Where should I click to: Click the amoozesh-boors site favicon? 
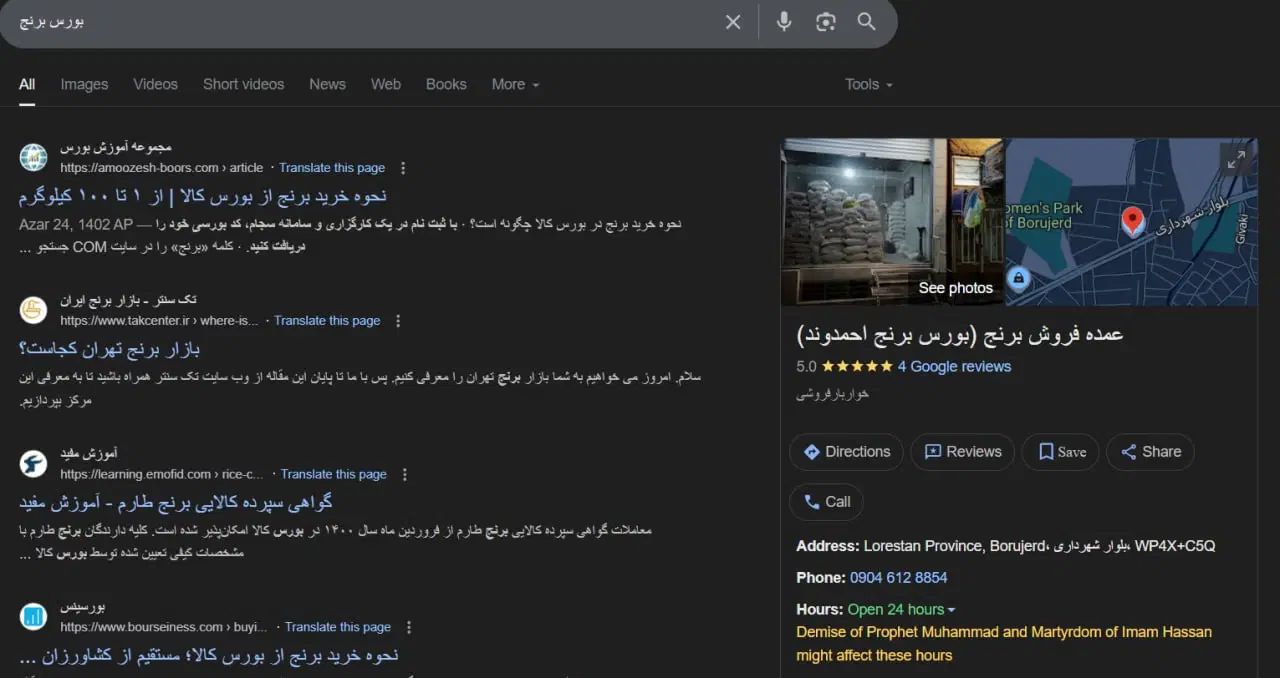[33, 157]
